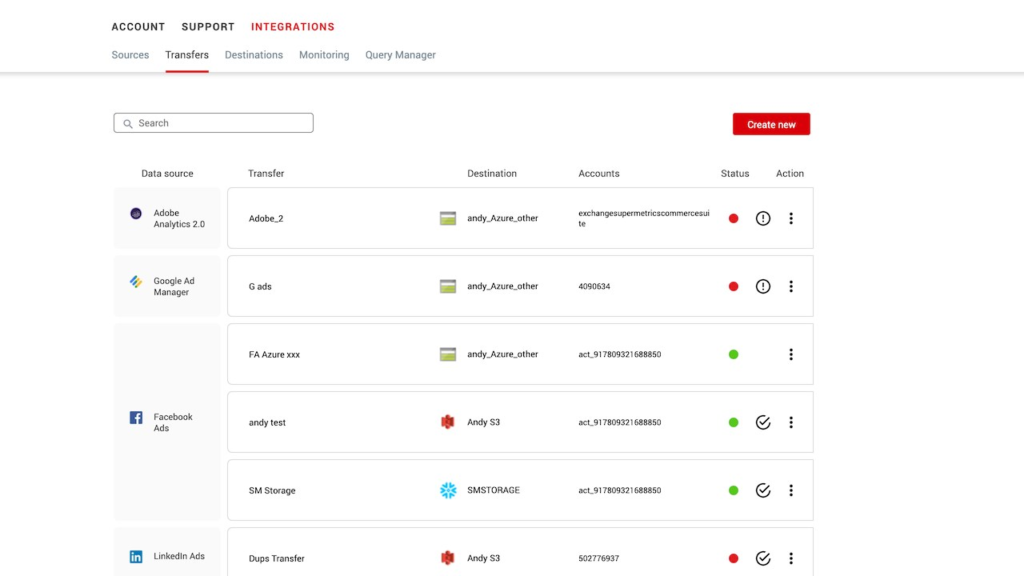1024x576 pixels.
Task: Switch to the Sources tab
Action: [130, 55]
